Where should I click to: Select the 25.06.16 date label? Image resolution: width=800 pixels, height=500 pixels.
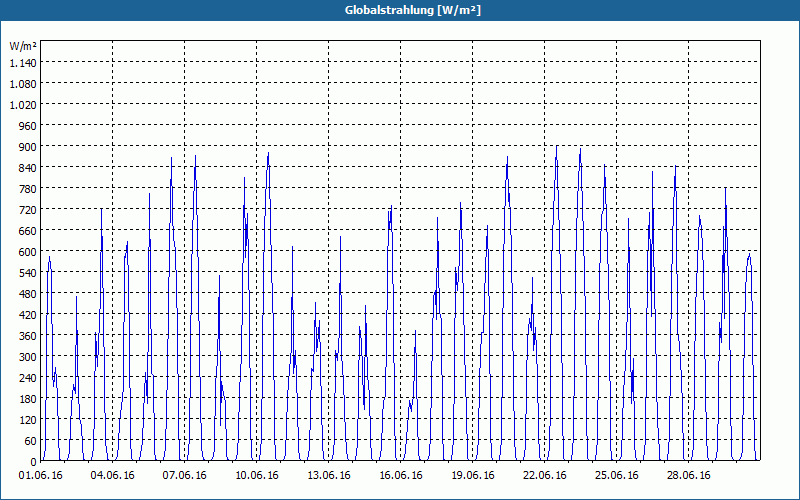pos(616,476)
